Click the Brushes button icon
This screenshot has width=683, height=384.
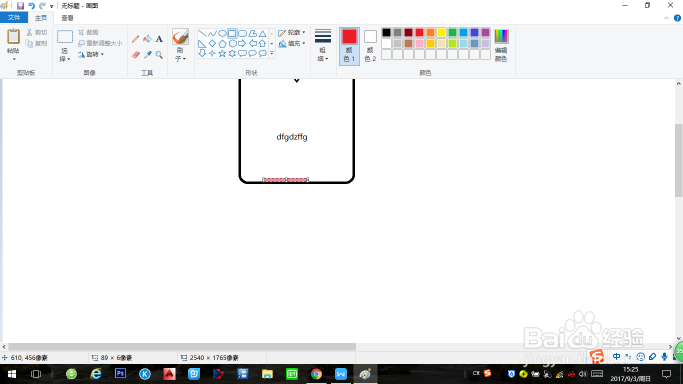(180, 37)
